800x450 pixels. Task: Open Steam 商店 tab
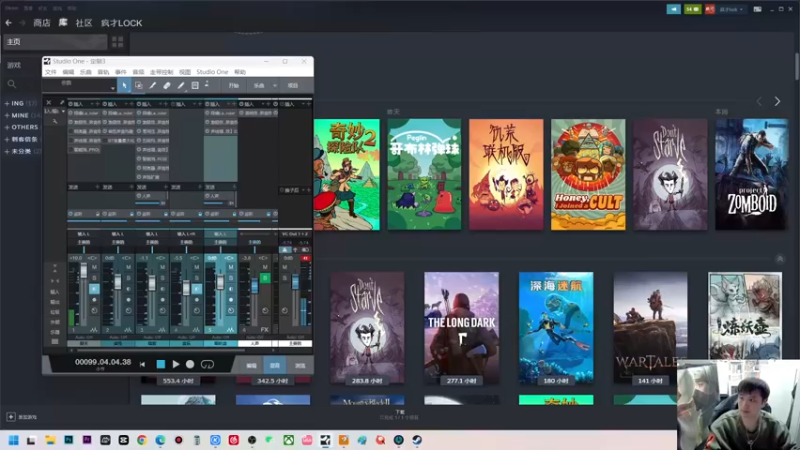(x=41, y=23)
